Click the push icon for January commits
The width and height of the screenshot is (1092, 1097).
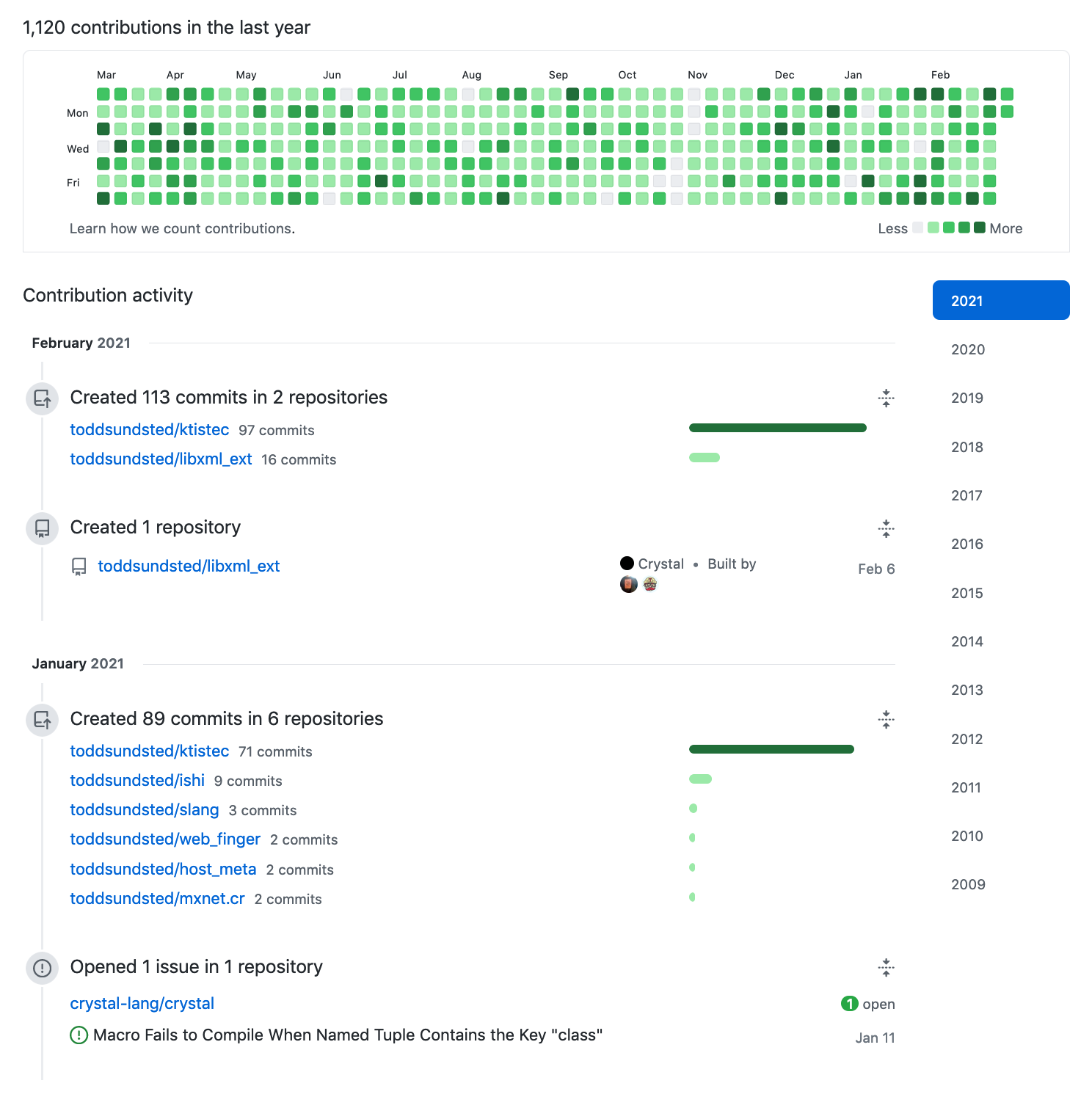pos(43,720)
